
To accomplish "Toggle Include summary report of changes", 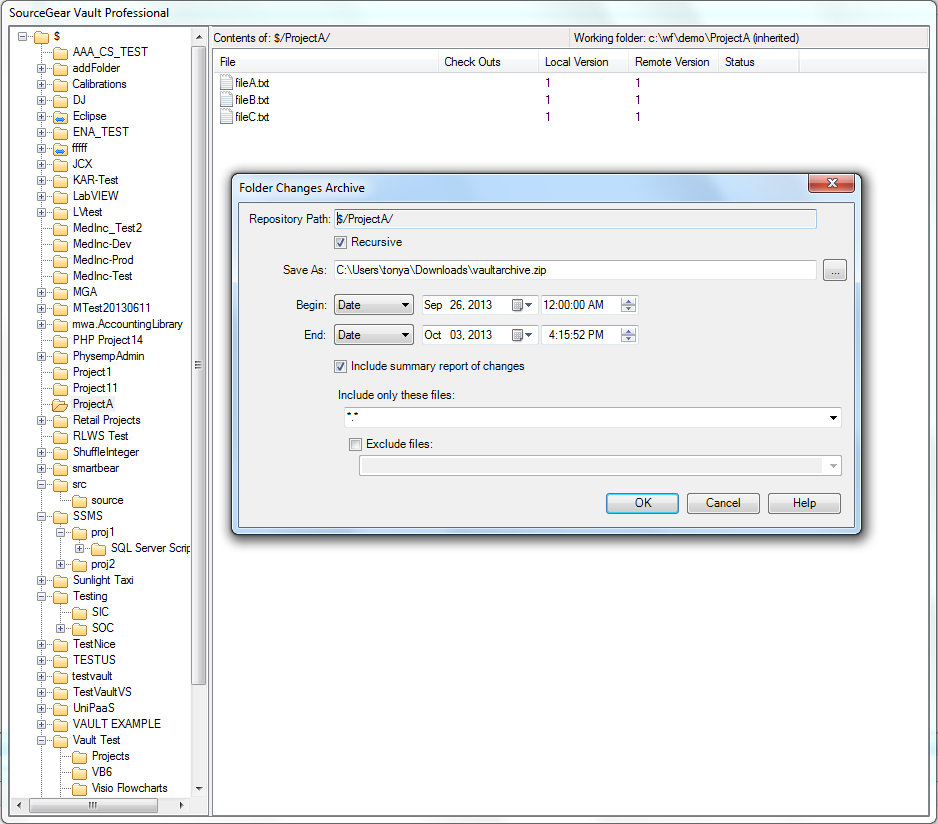I will (x=340, y=366).
